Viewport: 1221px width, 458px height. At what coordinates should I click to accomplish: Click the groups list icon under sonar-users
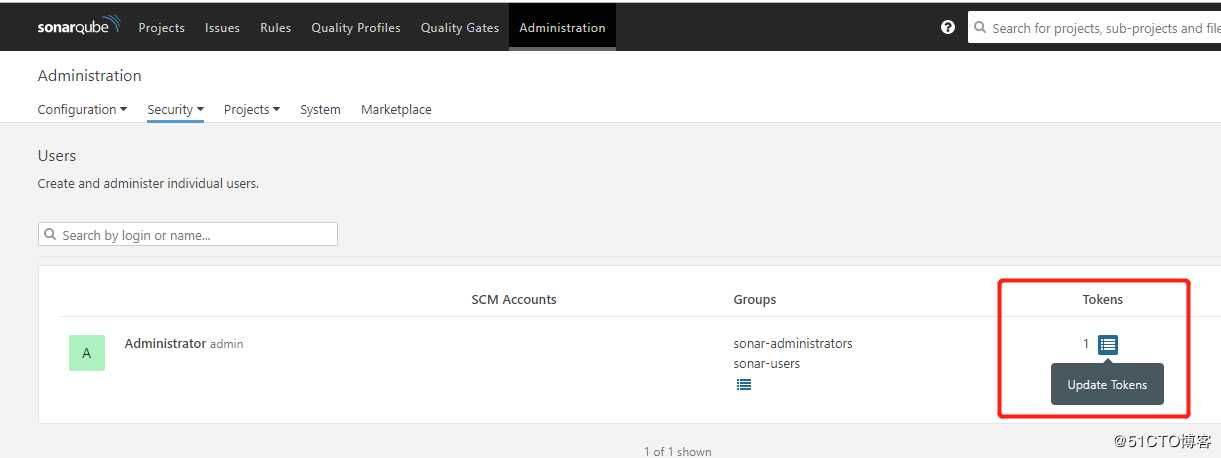(x=743, y=384)
